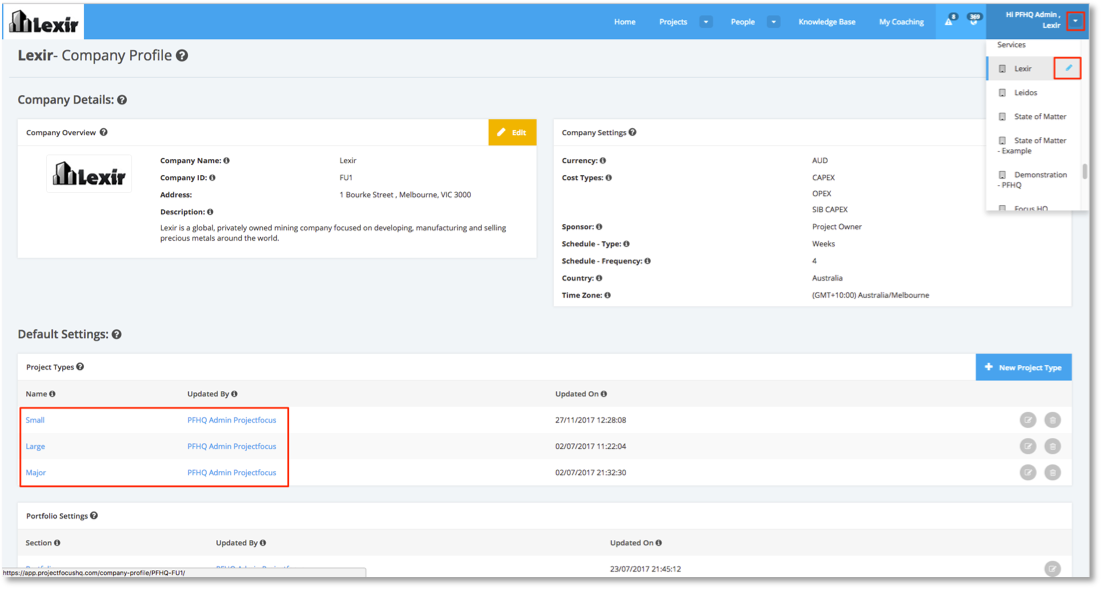
Task: Click help icon next to Company Overview
Action: (x=103, y=132)
